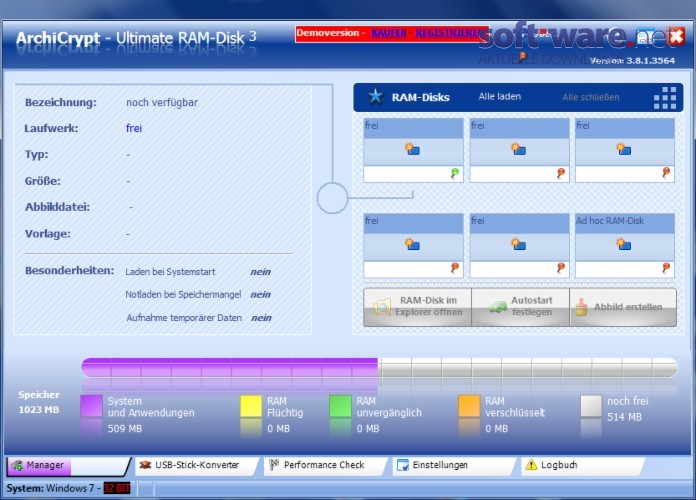Click Alle laden to load all RAM disks
The height and width of the screenshot is (500, 696).
[x=499, y=96]
